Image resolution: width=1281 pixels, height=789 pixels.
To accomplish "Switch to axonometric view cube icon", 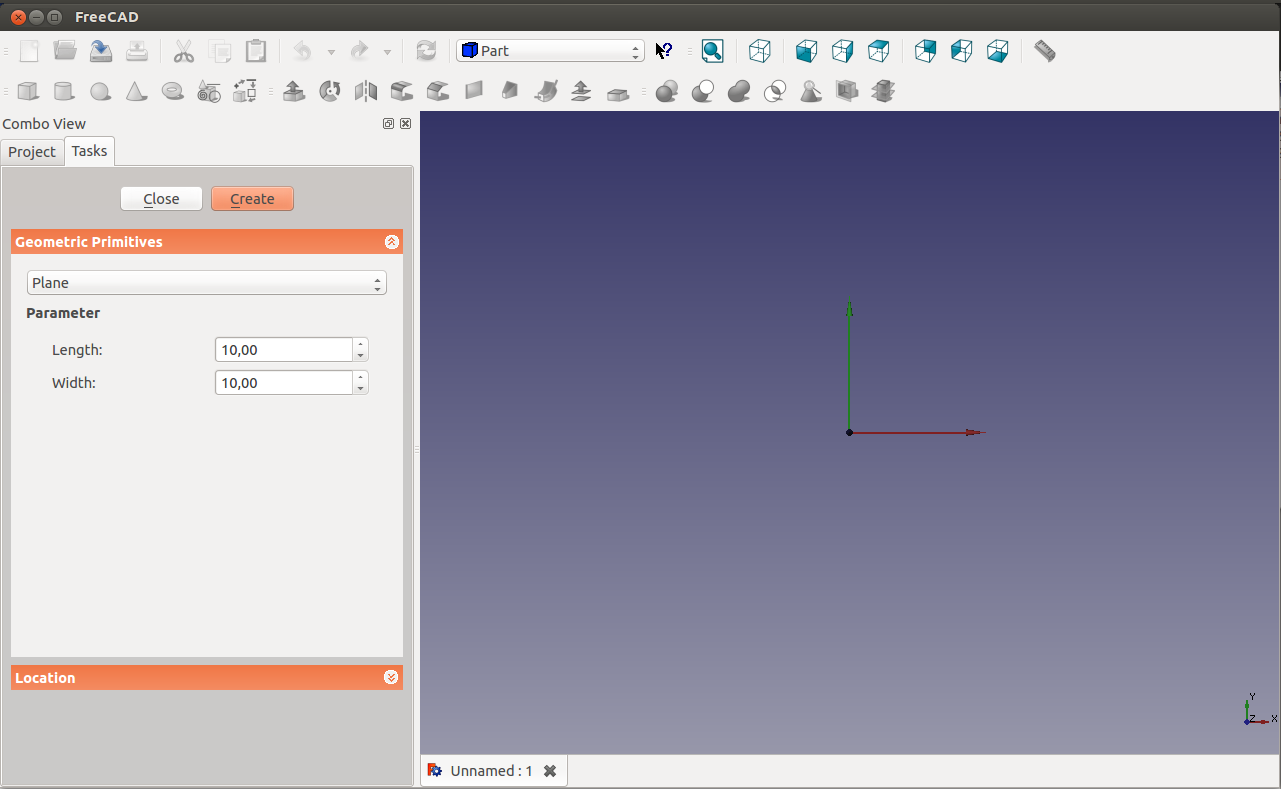I will pyautogui.click(x=760, y=51).
